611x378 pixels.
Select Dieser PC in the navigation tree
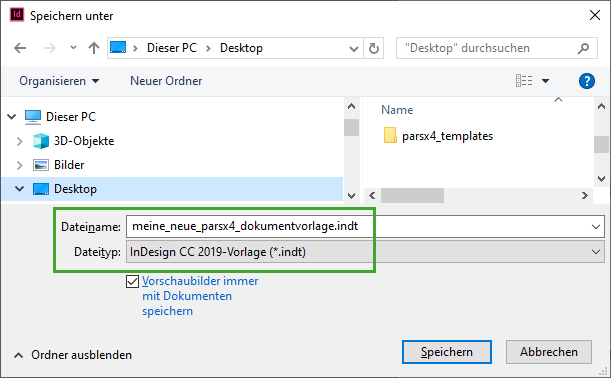pos(71,117)
